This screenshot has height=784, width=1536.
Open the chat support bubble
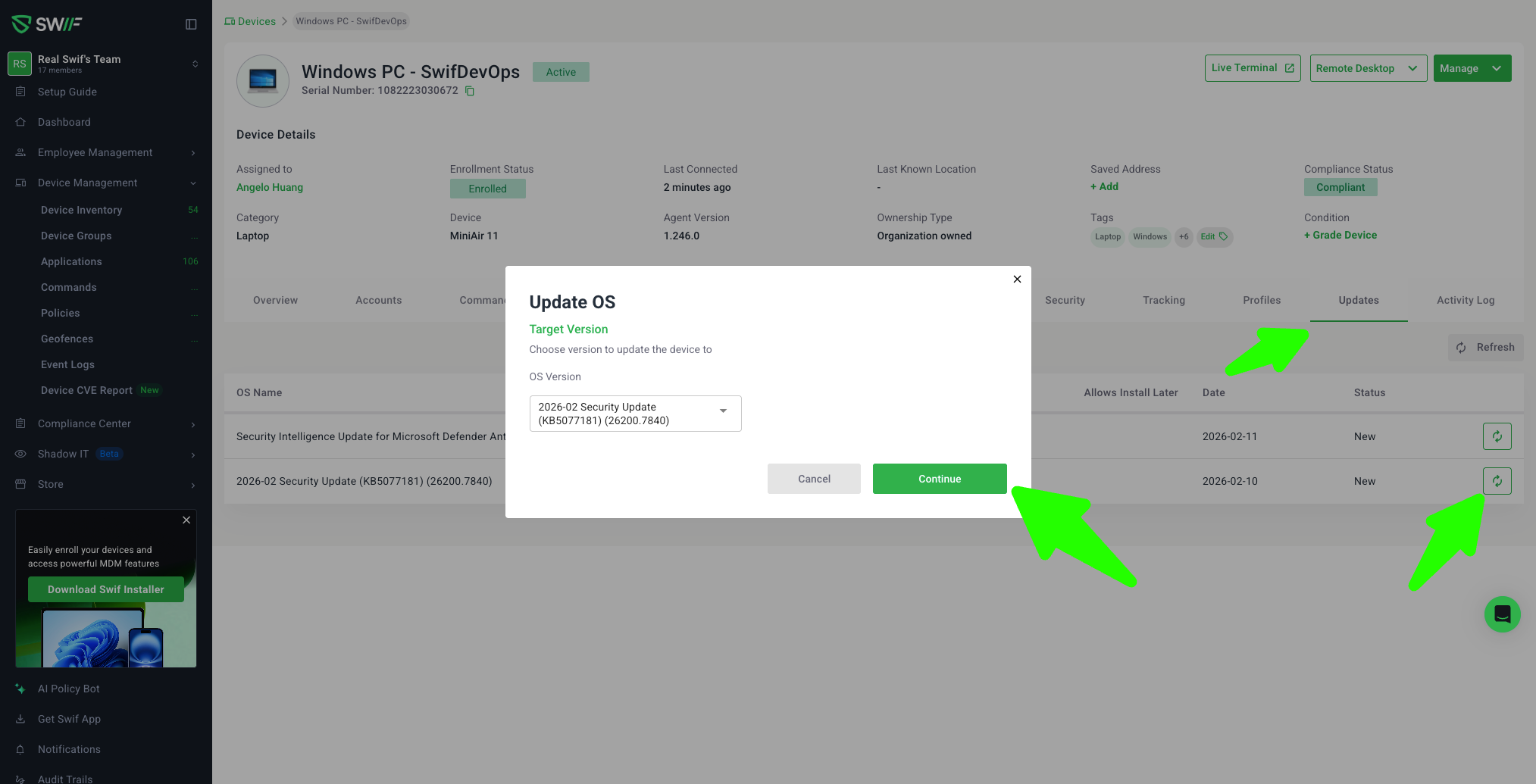point(1502,614)
